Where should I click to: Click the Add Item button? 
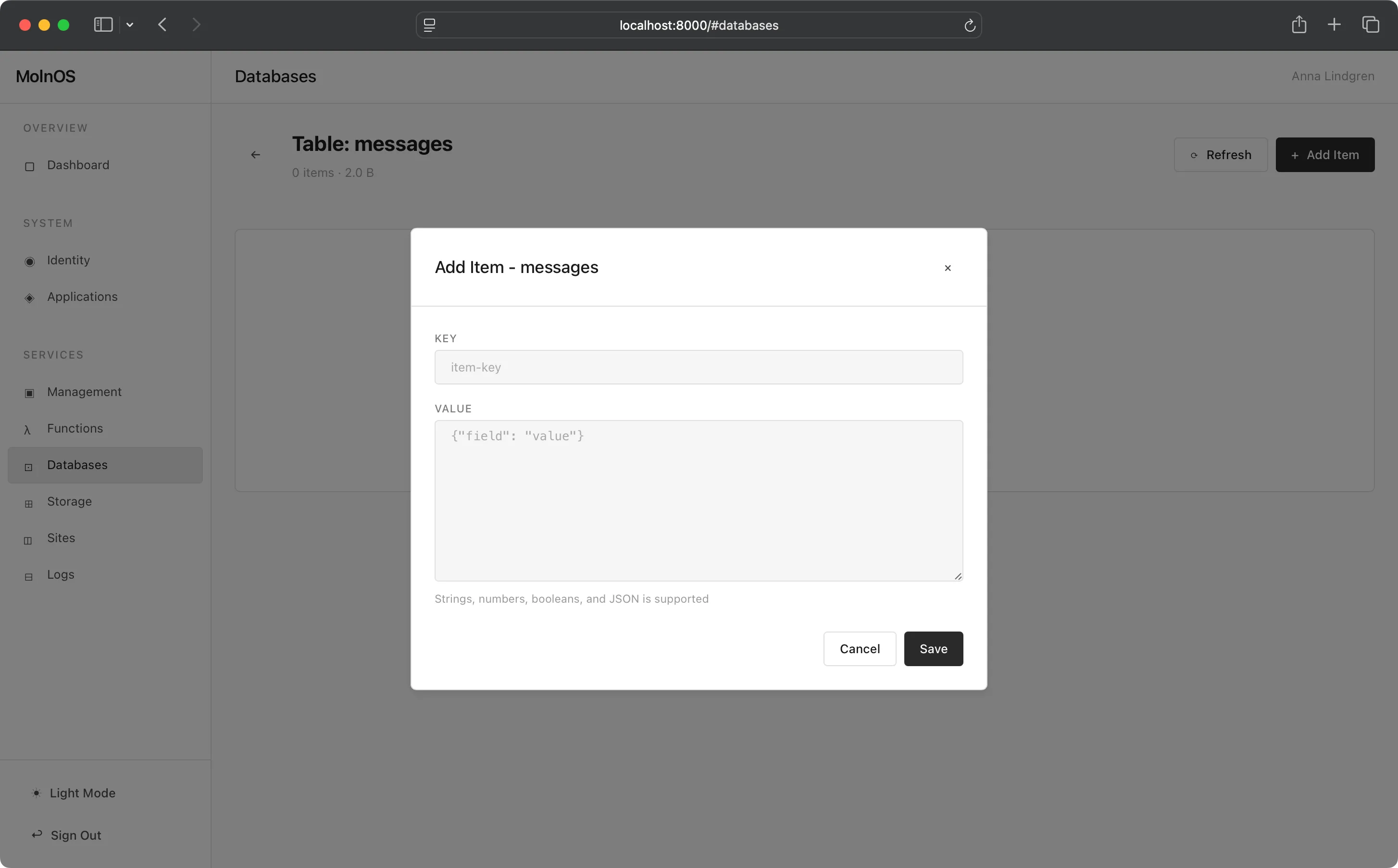click(1325, 154)
